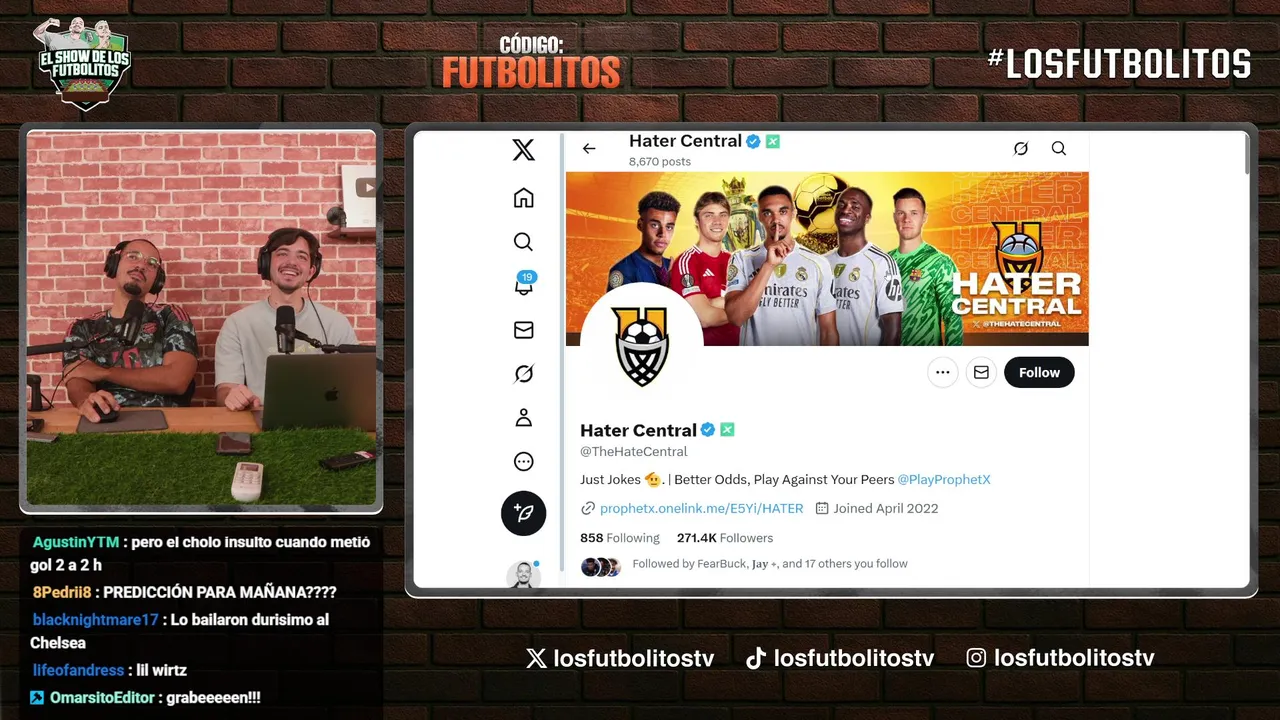Open the Home icon in X sidebar
The width and height of the screenshot is (1280, 720).
523,198
